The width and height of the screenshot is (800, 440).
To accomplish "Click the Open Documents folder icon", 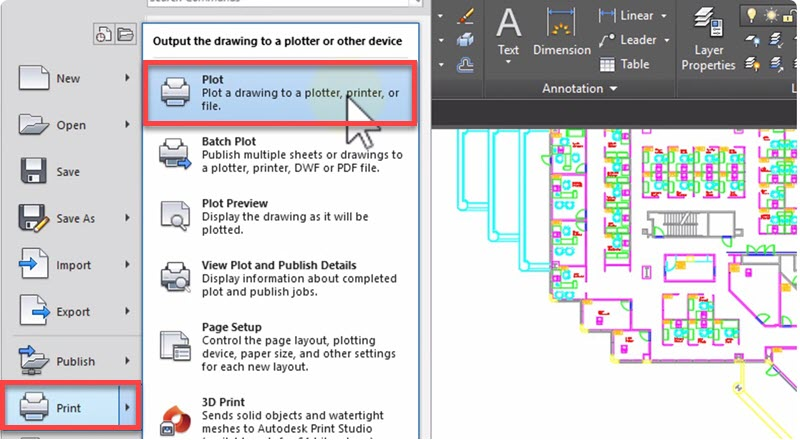I will click(x=125, y=36).
